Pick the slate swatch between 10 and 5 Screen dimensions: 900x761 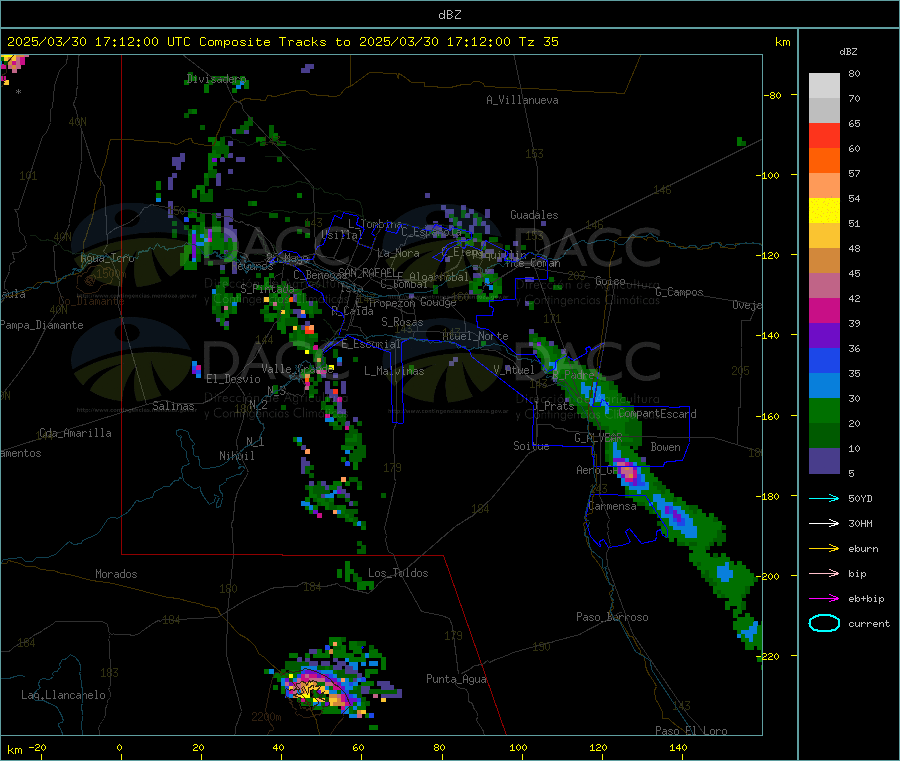pos(824,461)
